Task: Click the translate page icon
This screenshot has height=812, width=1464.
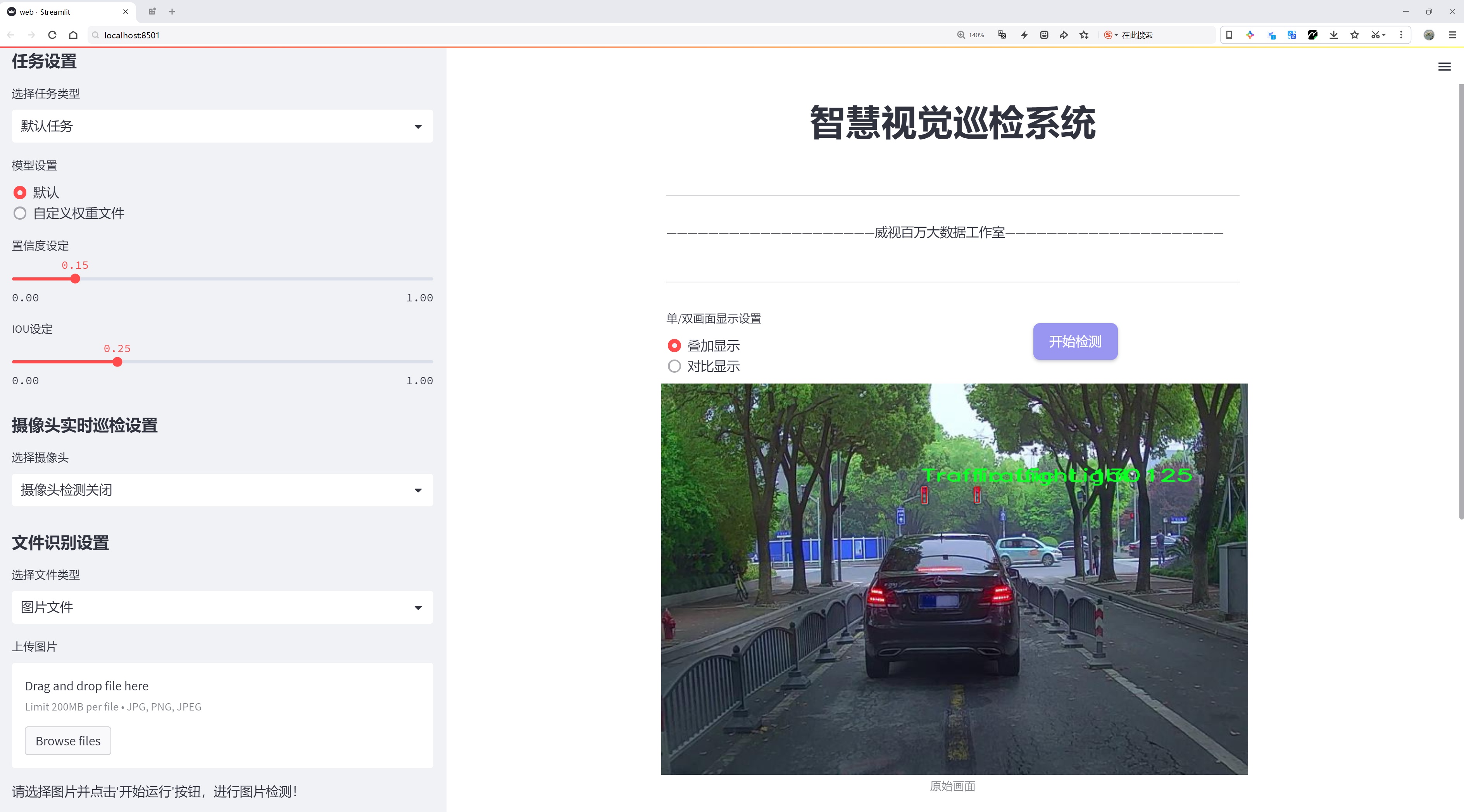Action: click(1002, 35)
